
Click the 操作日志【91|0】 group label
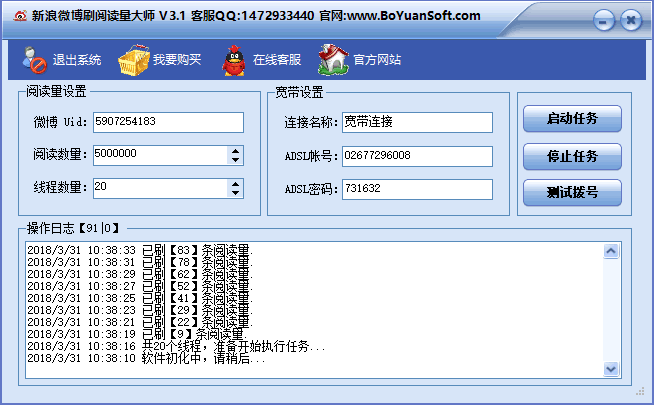[x=73, y=228]
